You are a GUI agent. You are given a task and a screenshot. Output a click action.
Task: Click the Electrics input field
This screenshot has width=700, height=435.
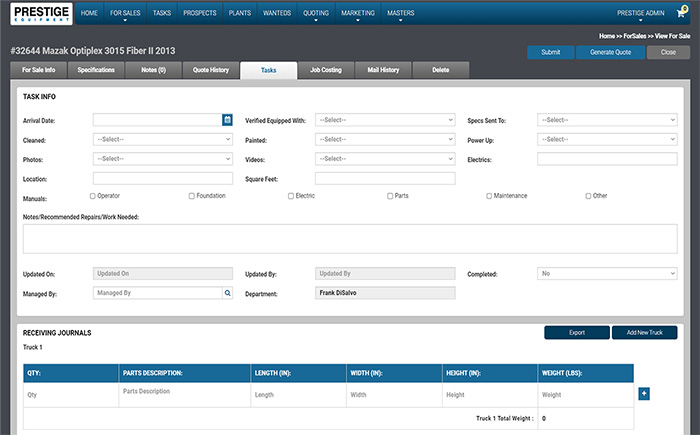[x=607, y=159]
